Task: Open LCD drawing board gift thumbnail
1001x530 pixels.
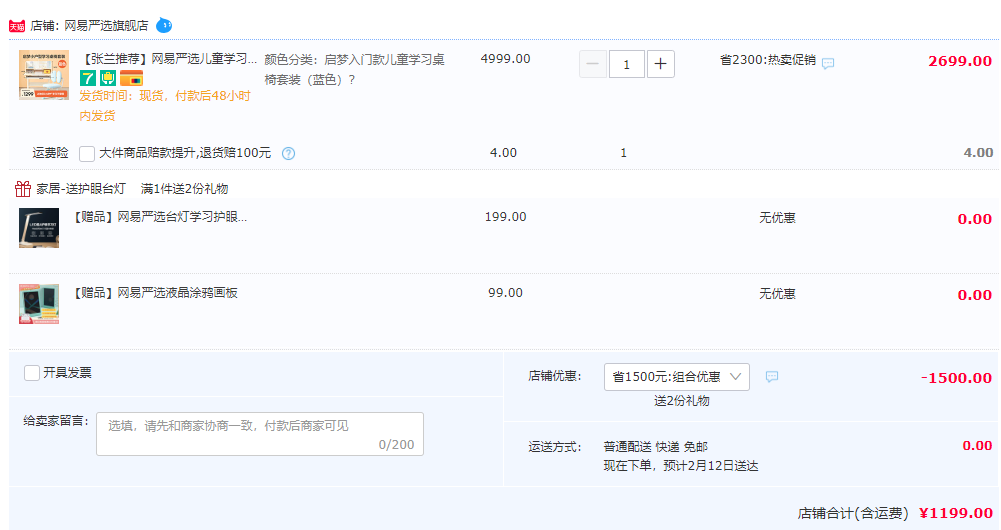Action: [39, 304]
